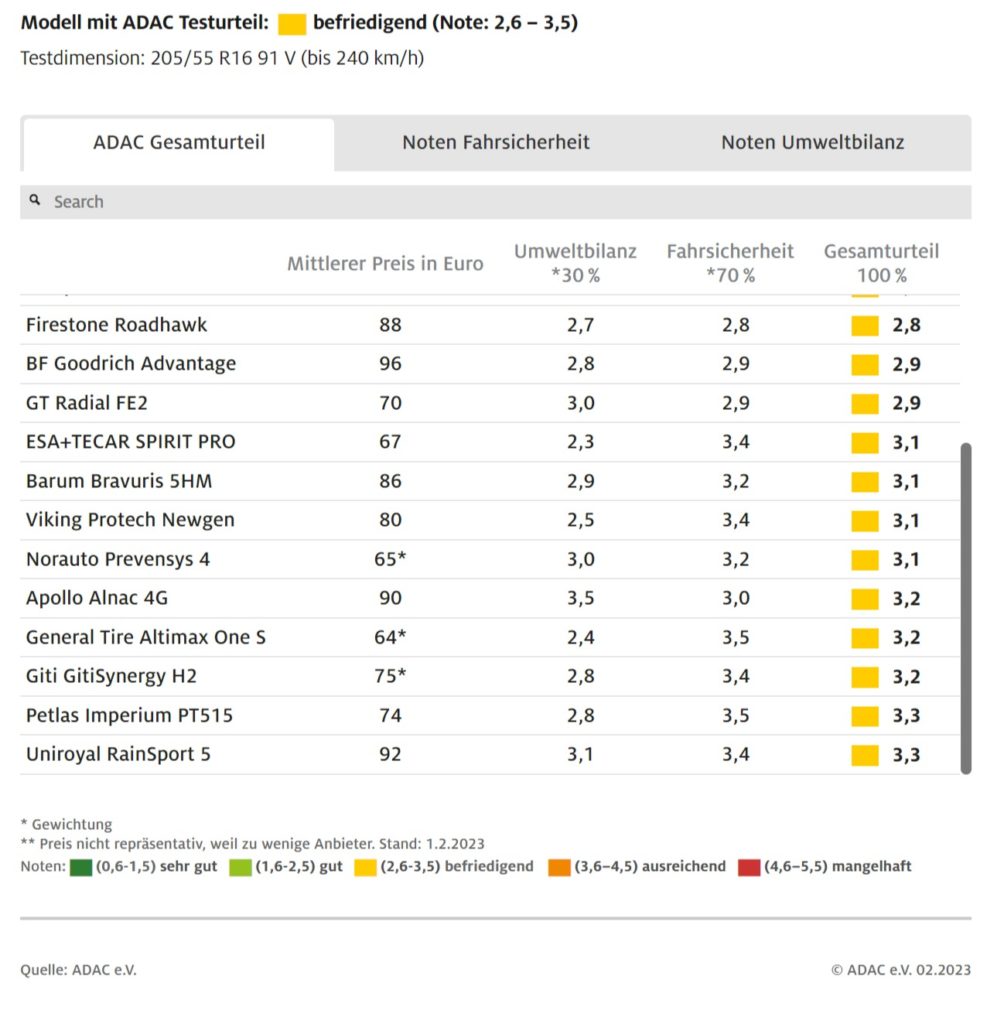The image size is (1004, 1024).
Task: Sort by Gesamturteil column header
Action: click(x=881, y=263)
